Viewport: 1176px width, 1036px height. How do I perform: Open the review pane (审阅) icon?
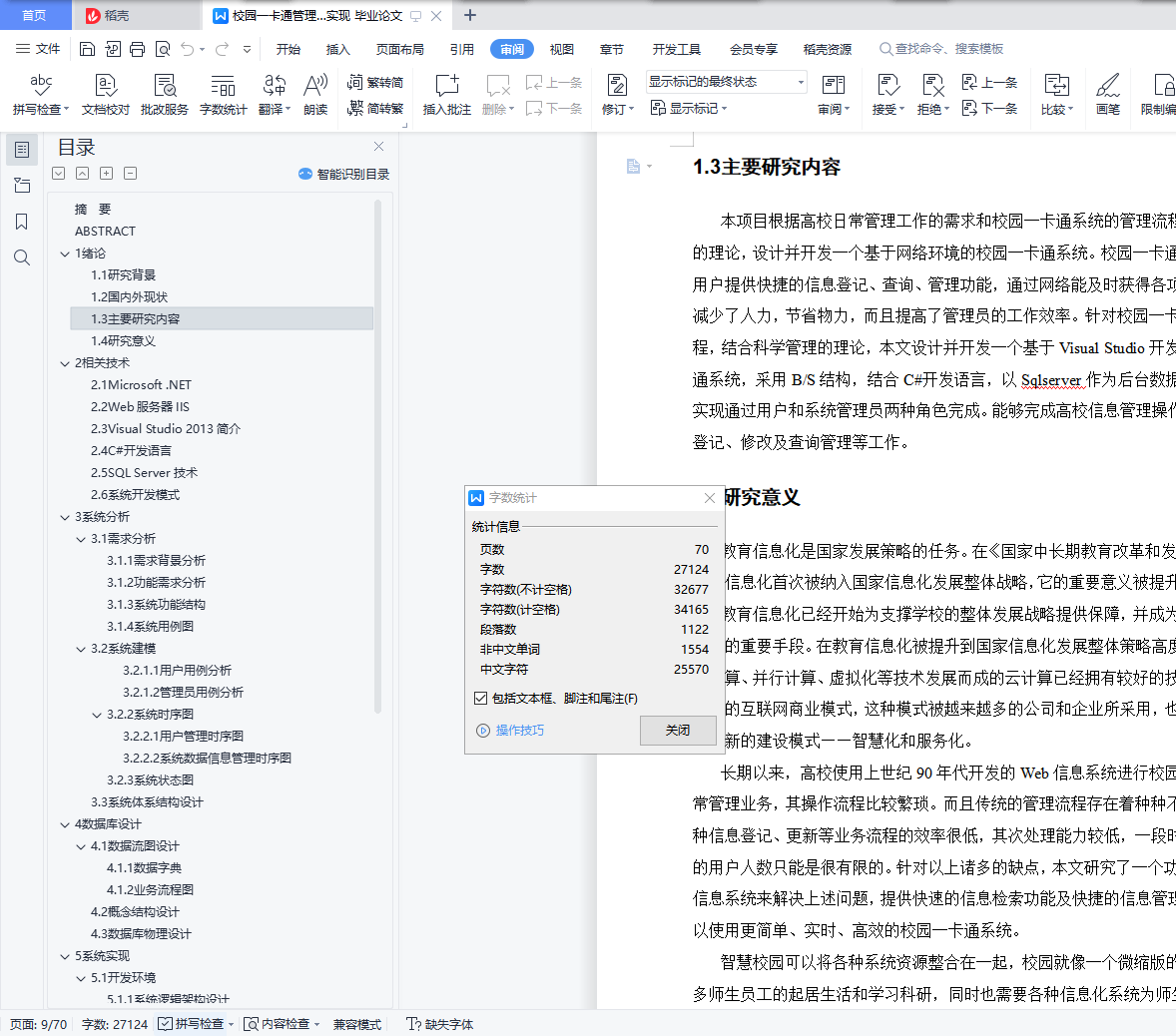click(x=834, y=86)
